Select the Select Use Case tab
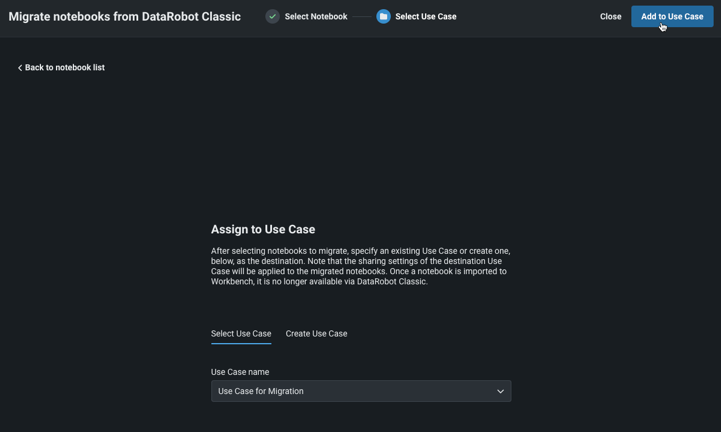The height and width of the screenshot is (432, 721). [x=241, y=334]
